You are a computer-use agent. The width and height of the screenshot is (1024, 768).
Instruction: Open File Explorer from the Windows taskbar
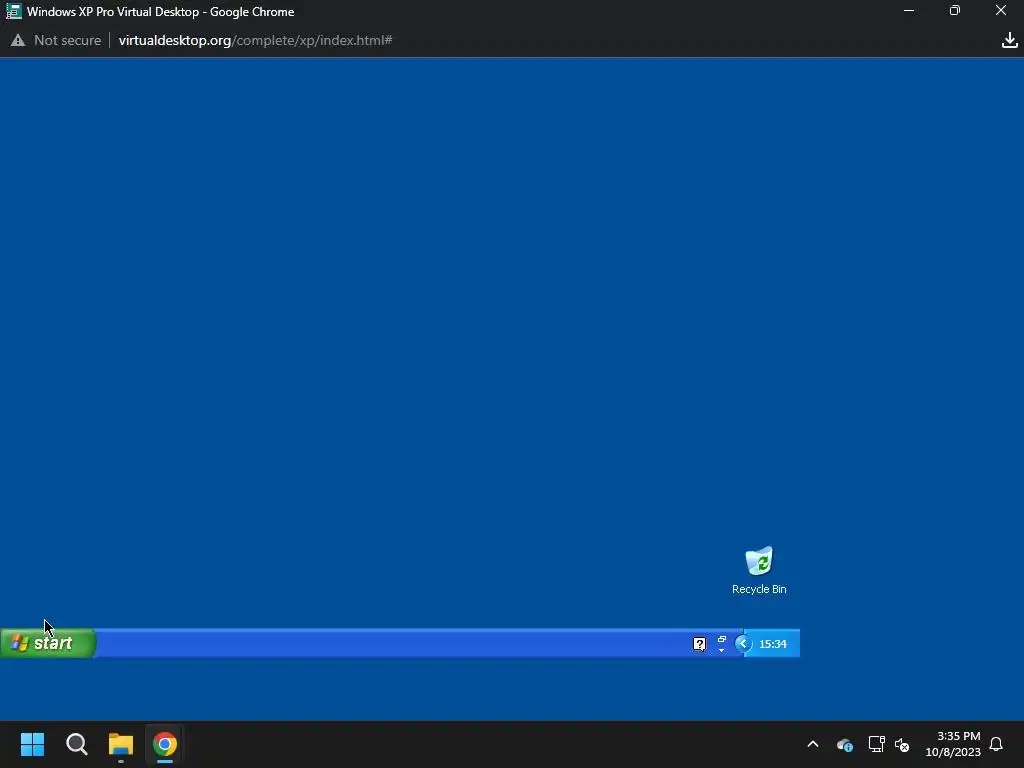coord(121,744)
